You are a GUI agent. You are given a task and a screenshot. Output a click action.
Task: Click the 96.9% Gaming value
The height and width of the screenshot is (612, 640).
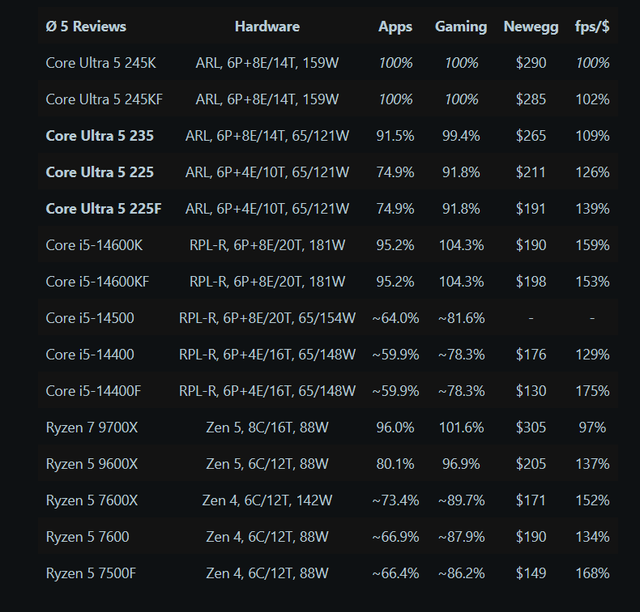tap(461, 464)
